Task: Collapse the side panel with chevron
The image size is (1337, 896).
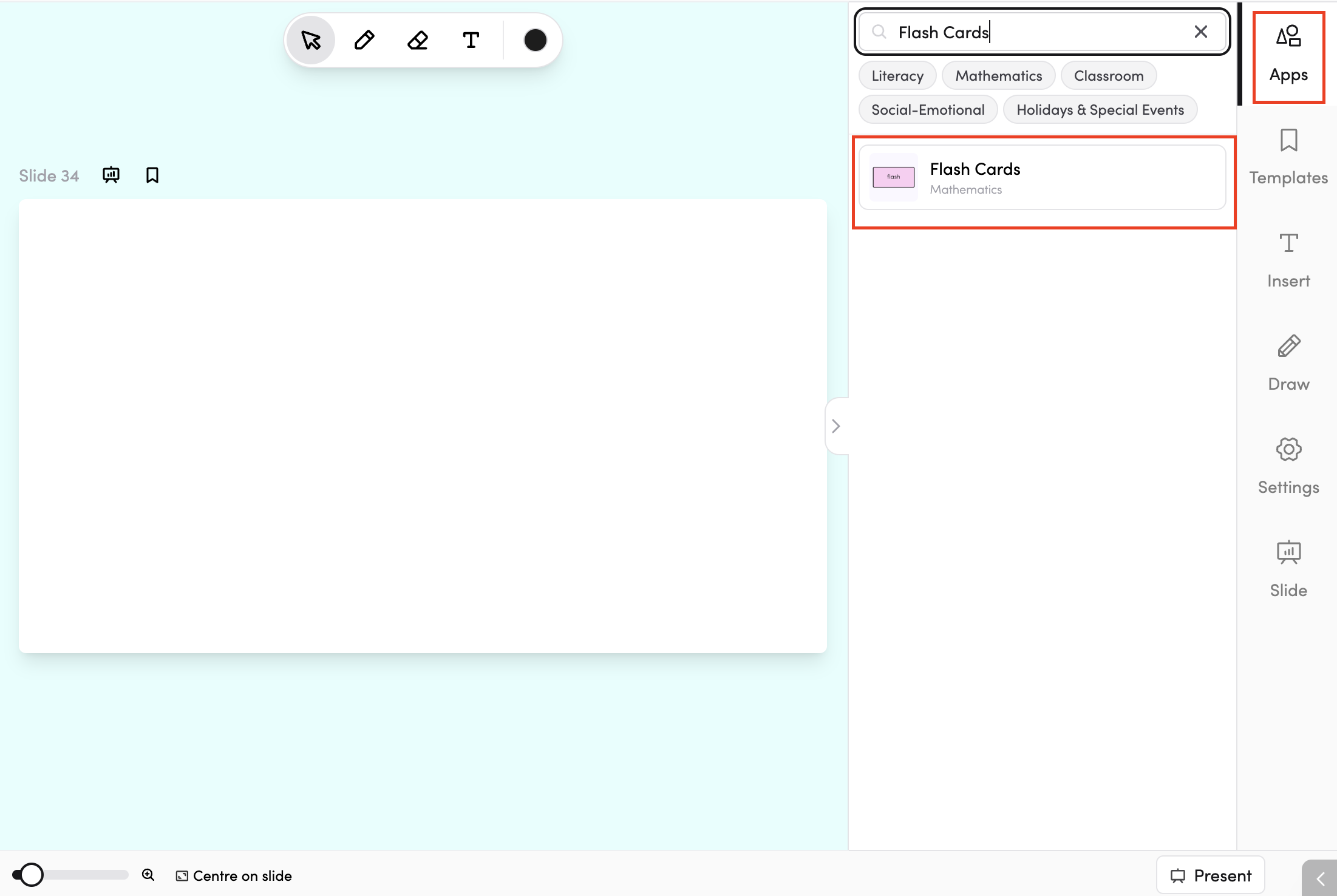Action: click(x=836, y=426)
